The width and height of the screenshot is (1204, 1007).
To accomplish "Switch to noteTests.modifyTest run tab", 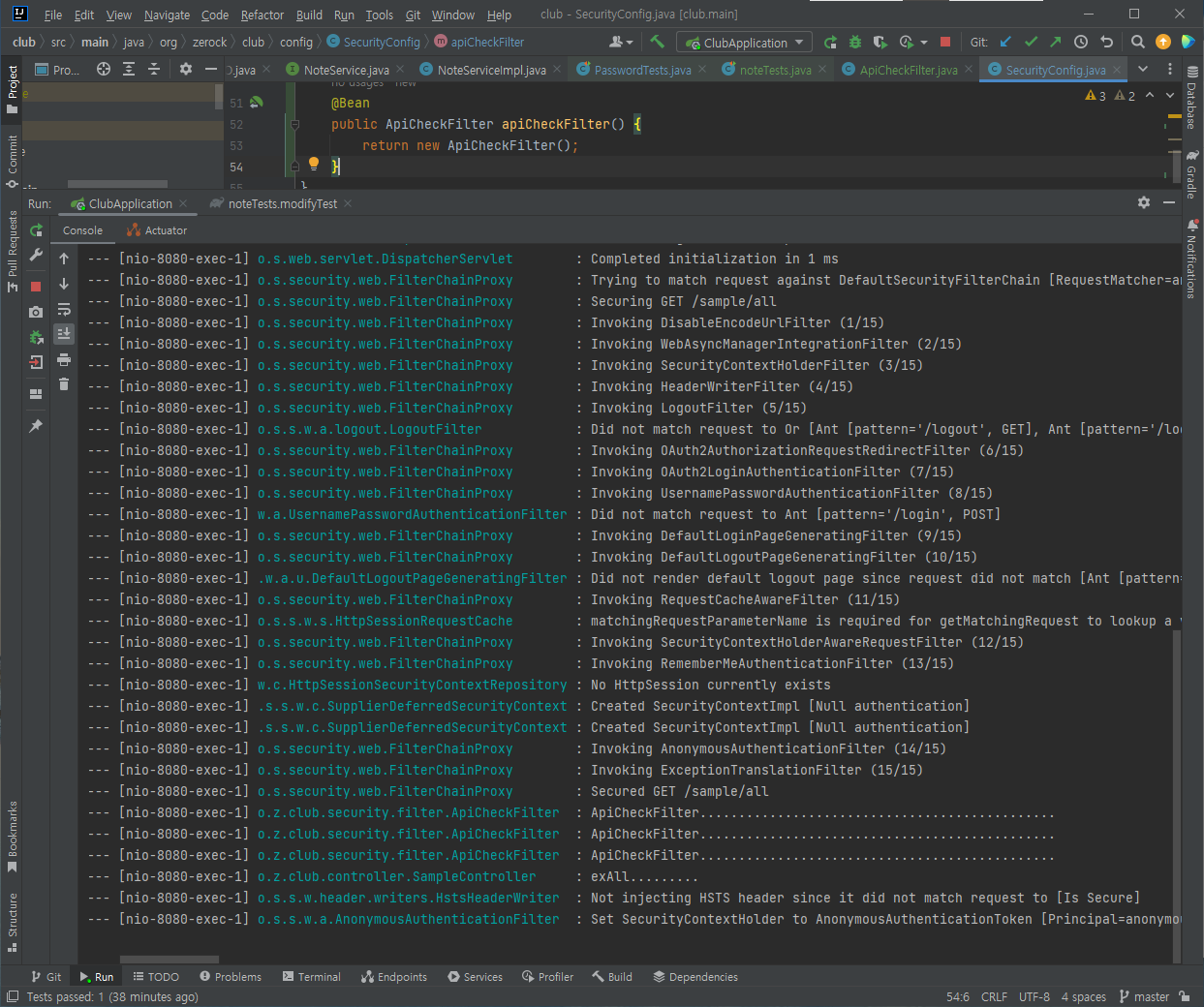I will pyautogui.click(x=281, y=203).
